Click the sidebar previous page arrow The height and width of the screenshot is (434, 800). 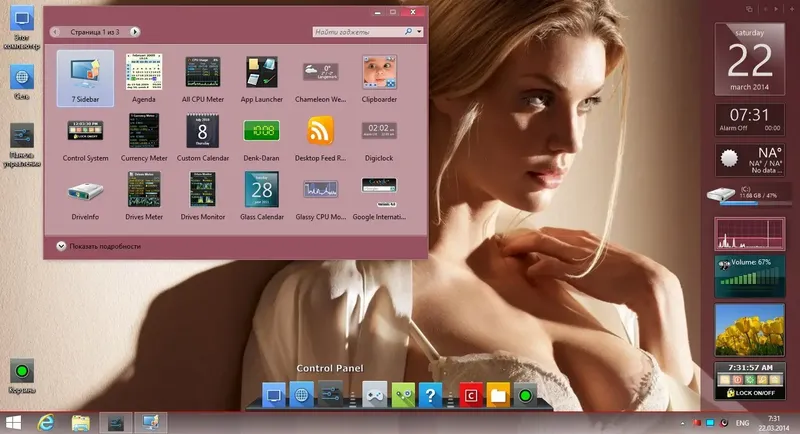(x=765, y=9)
